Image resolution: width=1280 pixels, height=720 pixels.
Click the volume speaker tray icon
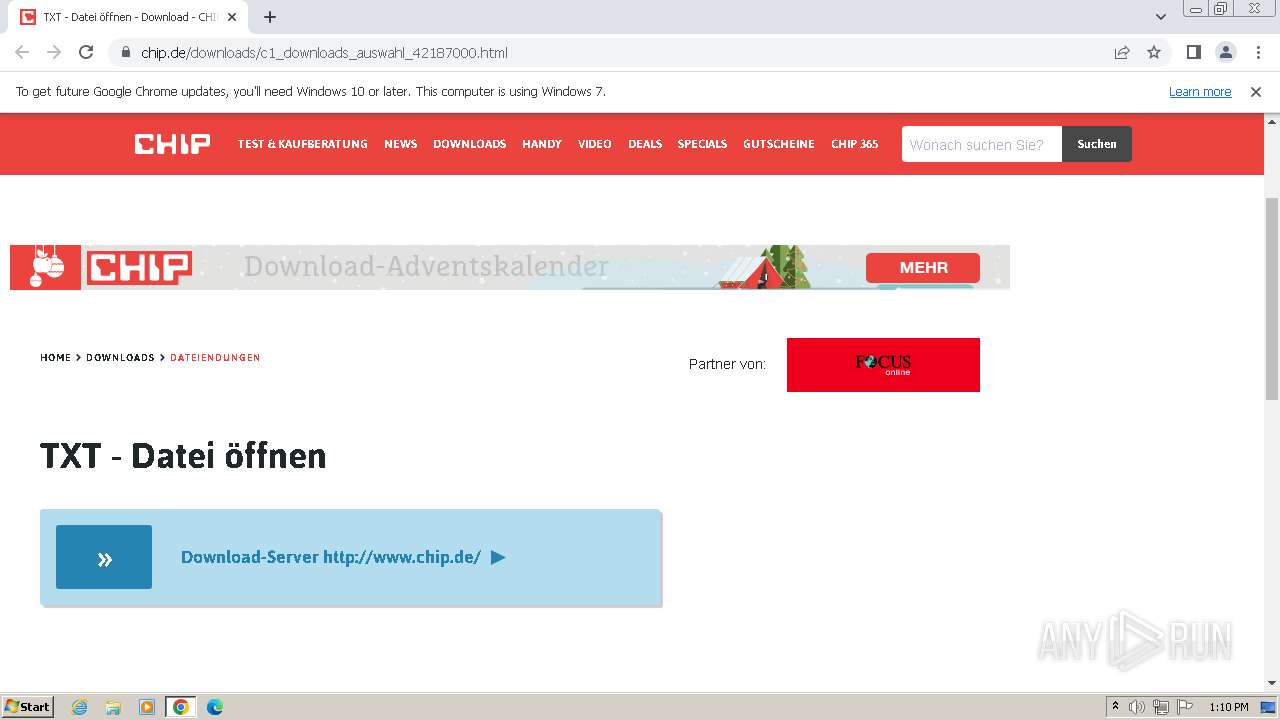(1137, 707)
